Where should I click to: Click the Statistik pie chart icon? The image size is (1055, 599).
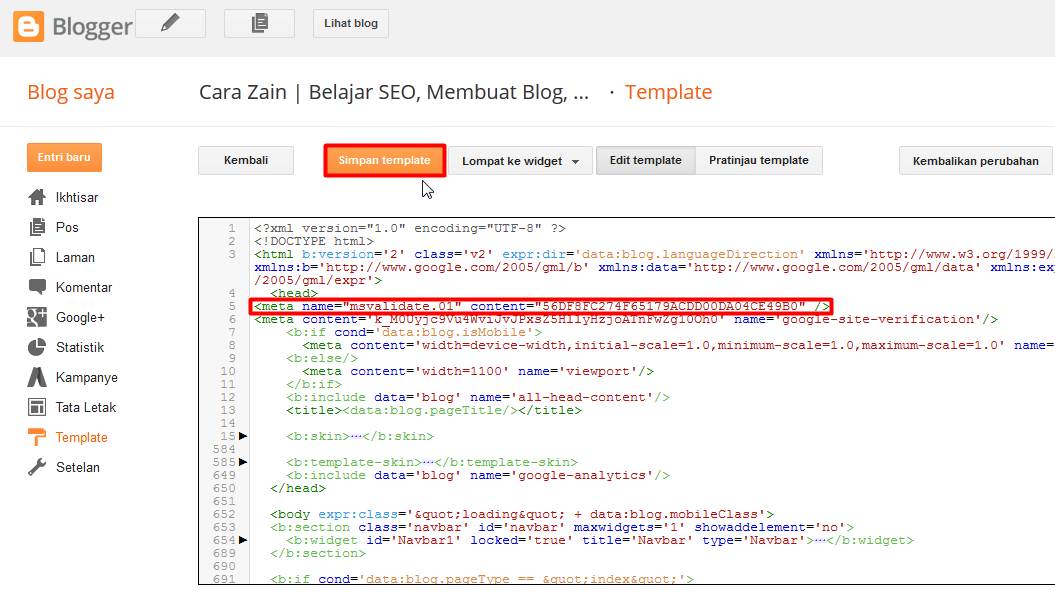[x=37, y=347]
